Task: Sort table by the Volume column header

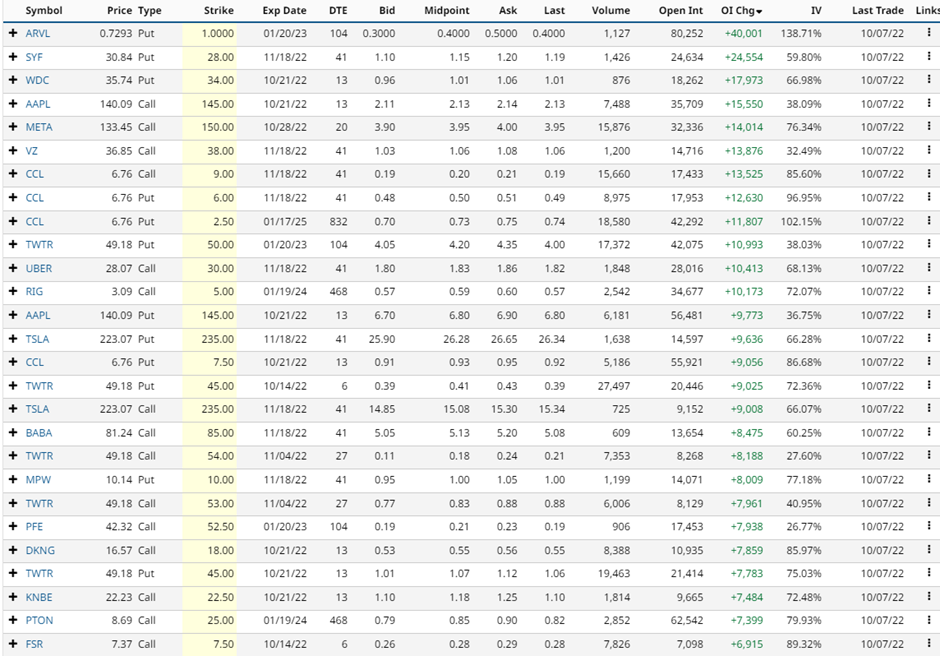Action: [610, 10]
